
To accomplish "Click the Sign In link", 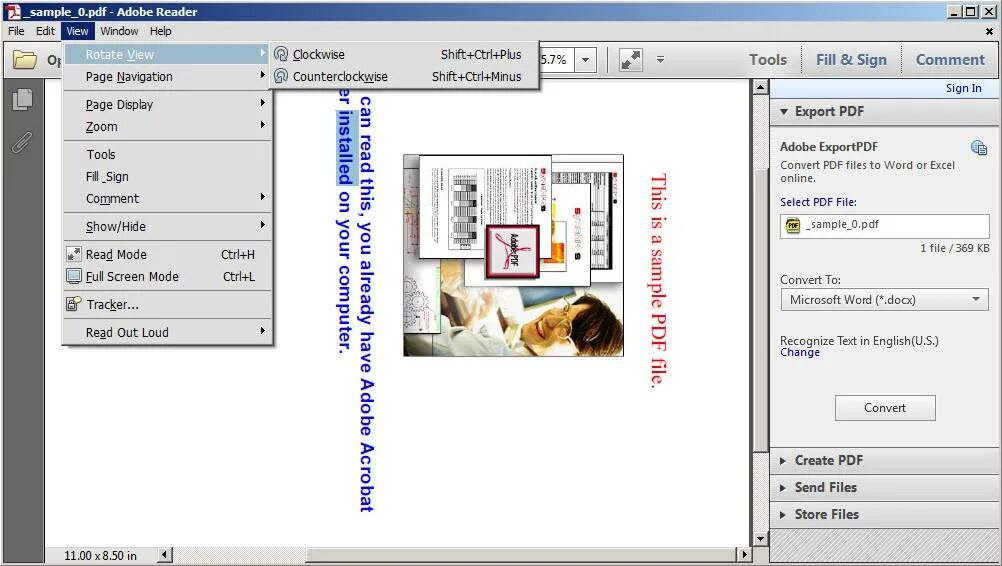I will 964,88.
